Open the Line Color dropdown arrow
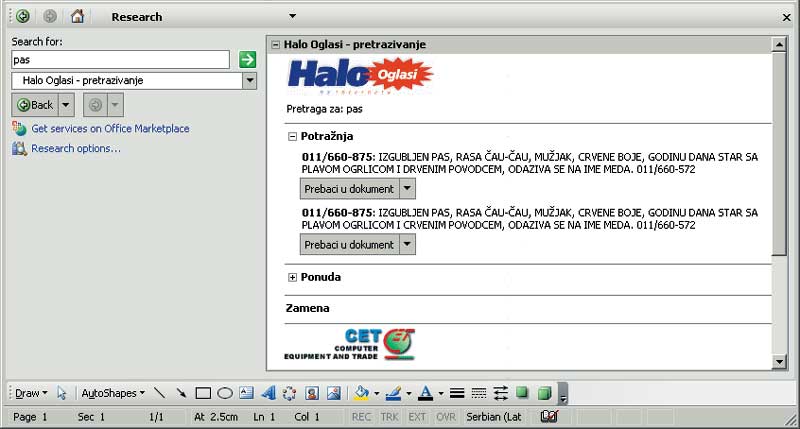The width and height of the screenshot is (800, 429). click(x=409, y=393)
